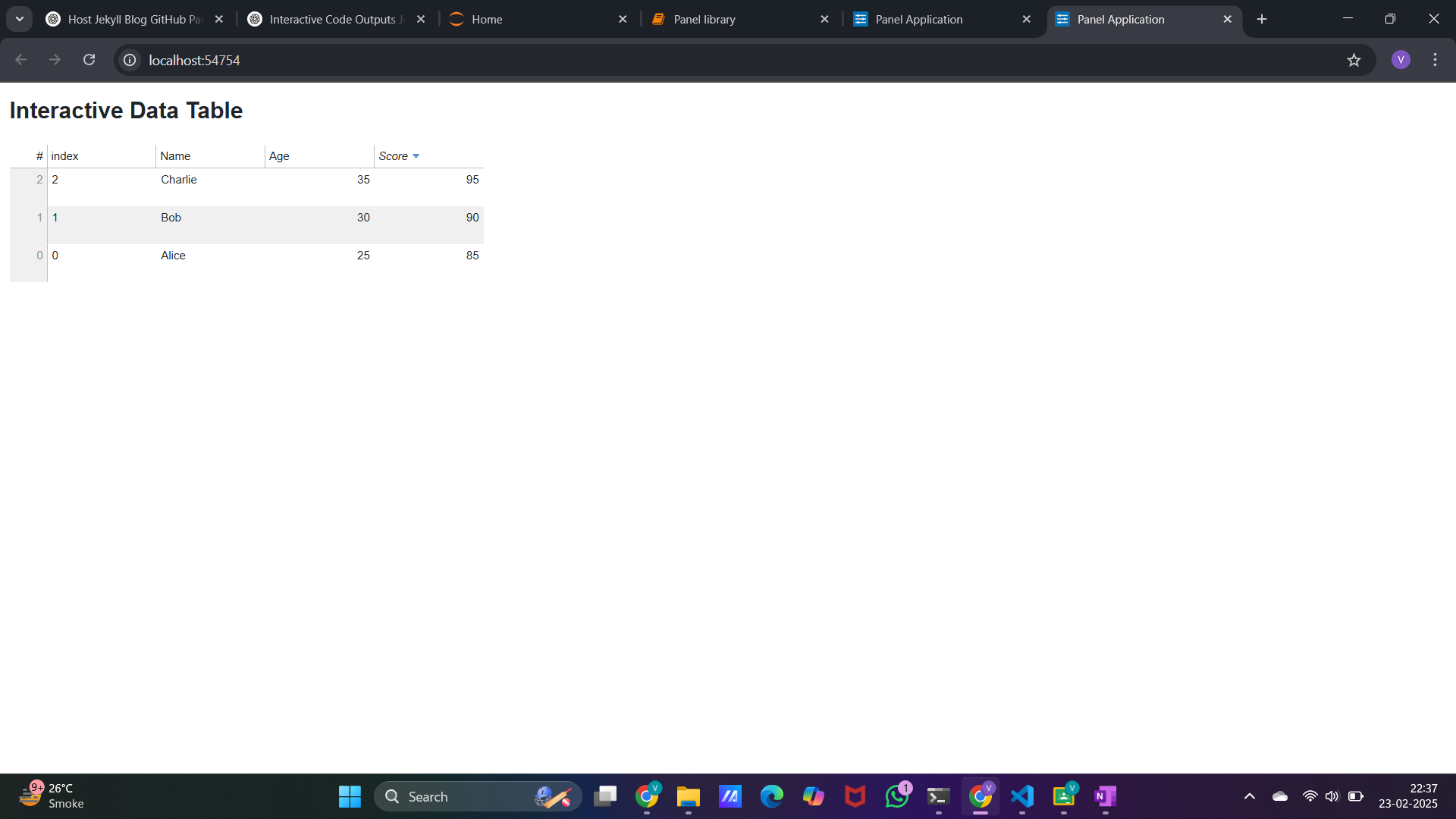Switch to the Panel library tab

coord(720,19)
